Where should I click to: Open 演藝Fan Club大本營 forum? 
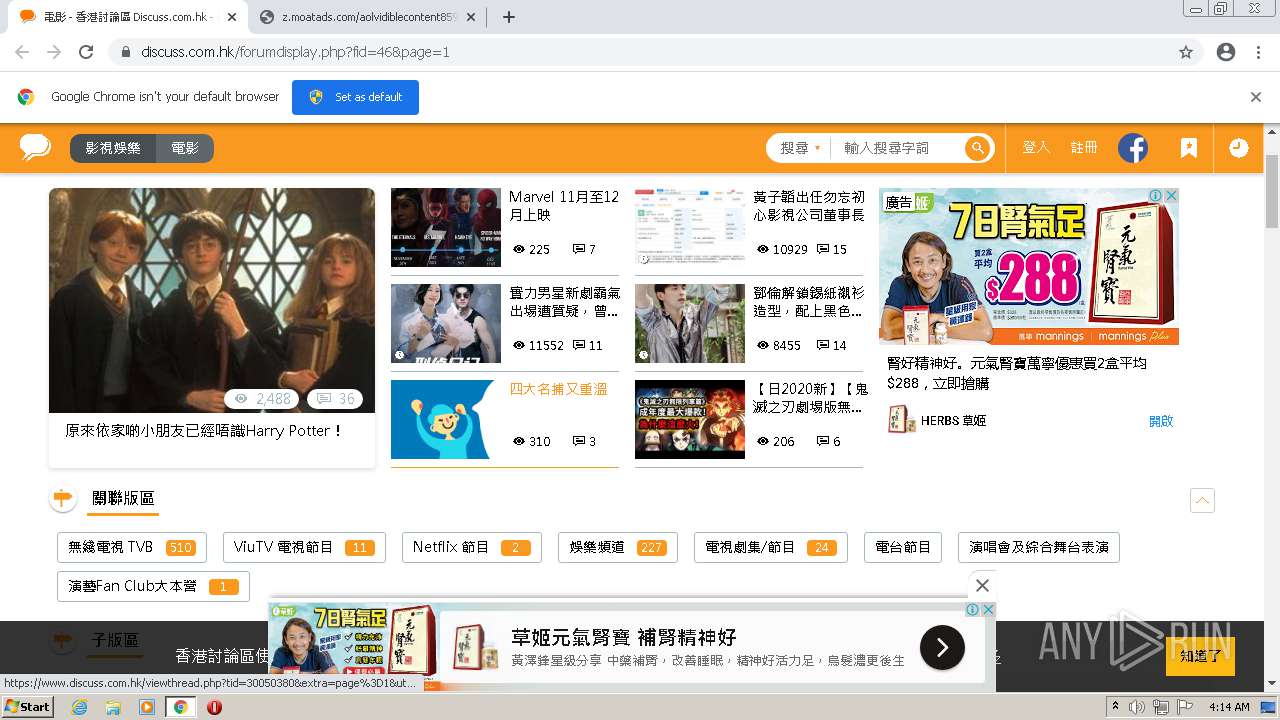(x=153, y=586)
